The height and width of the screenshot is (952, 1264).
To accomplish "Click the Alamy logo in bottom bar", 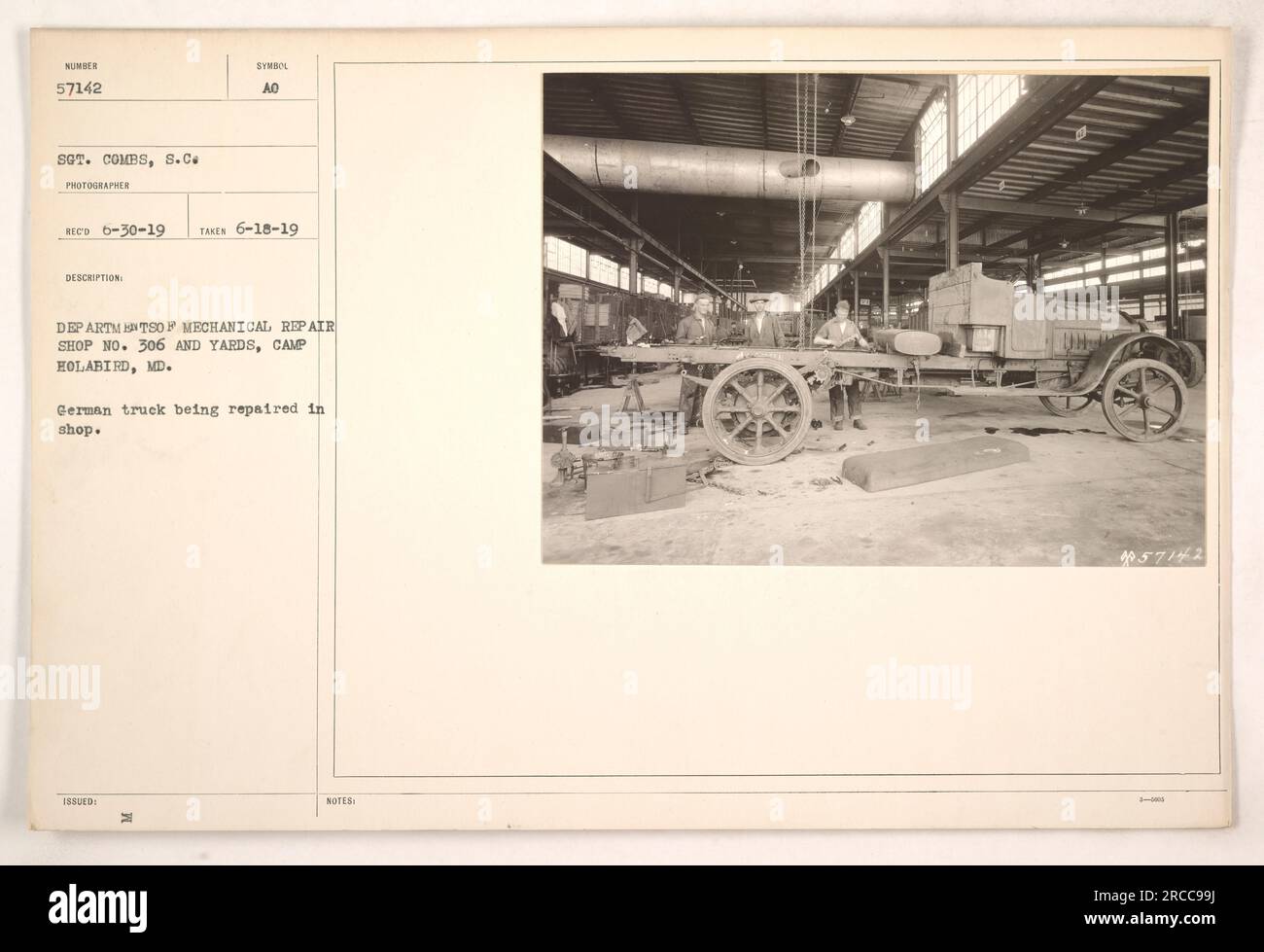I will 99,908.
